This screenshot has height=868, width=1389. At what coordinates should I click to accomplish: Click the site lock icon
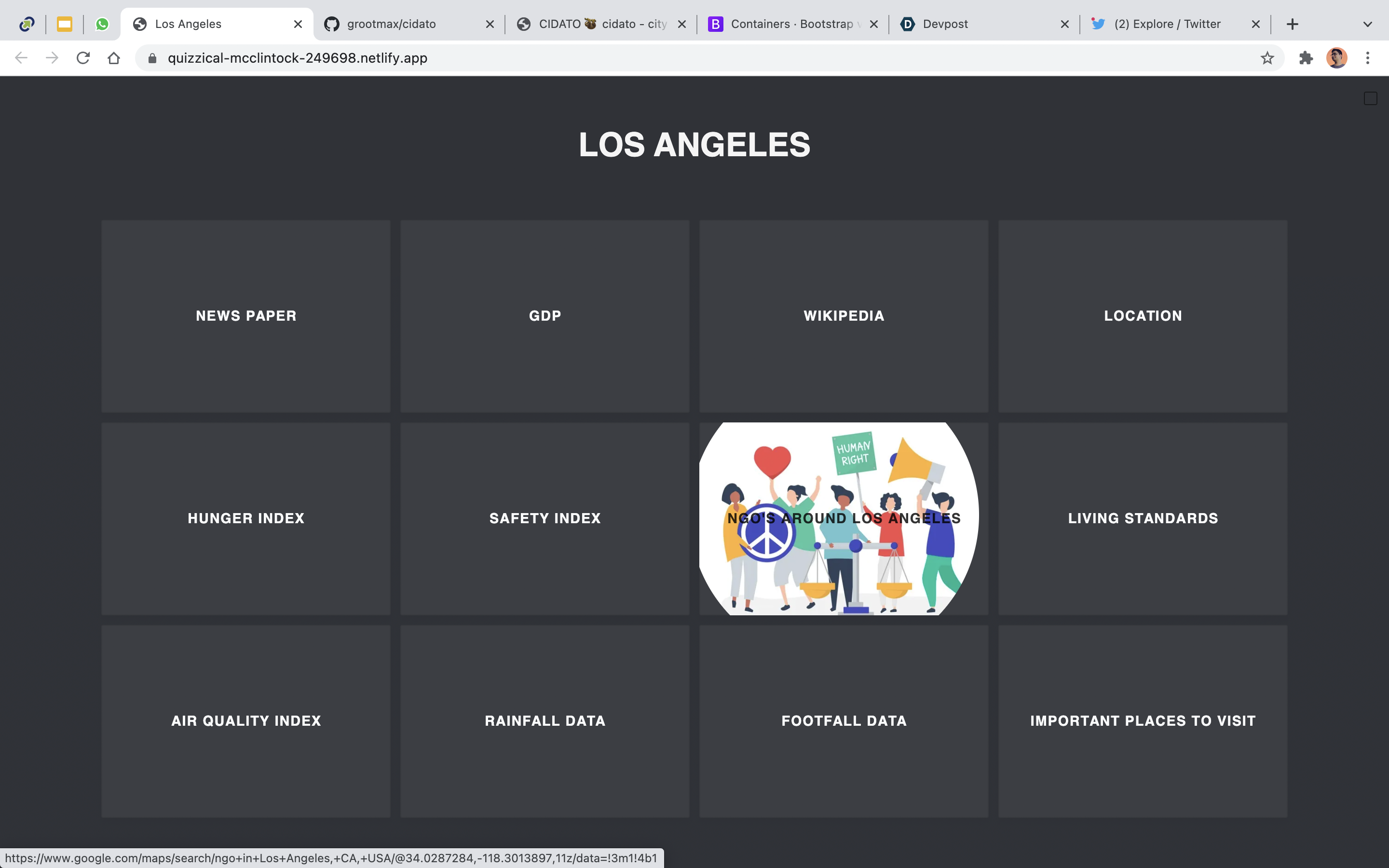pyautogui.click(x=152, y=58)
